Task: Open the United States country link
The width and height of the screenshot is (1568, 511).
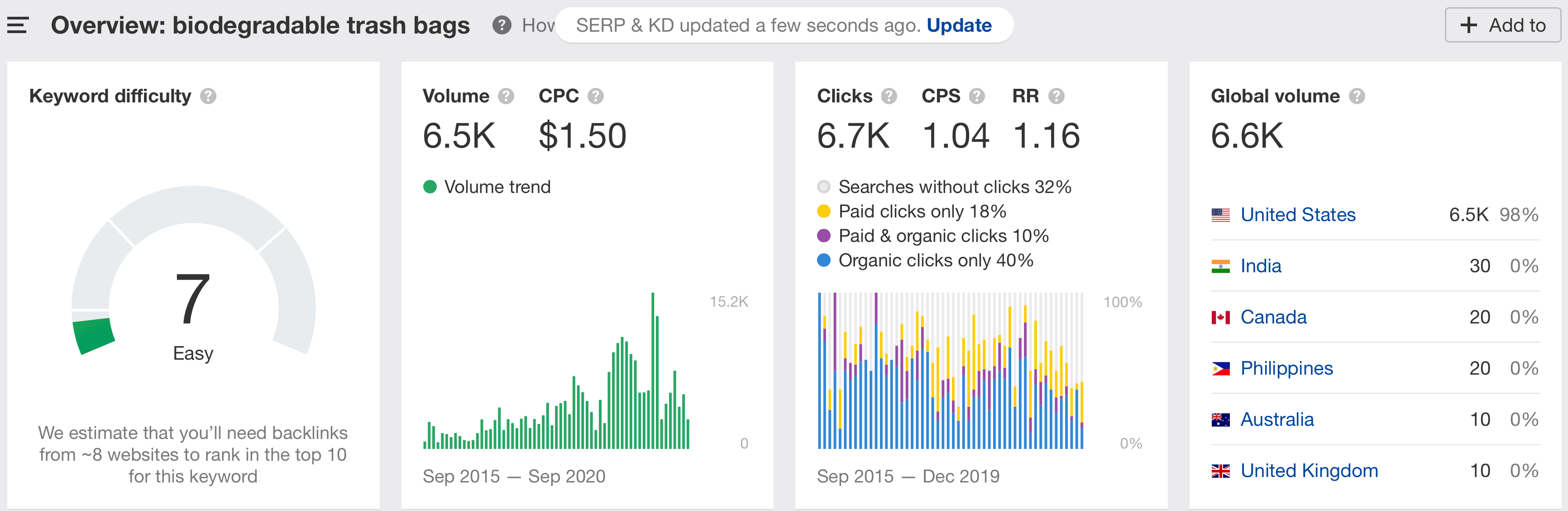Action: [1298, 214]
